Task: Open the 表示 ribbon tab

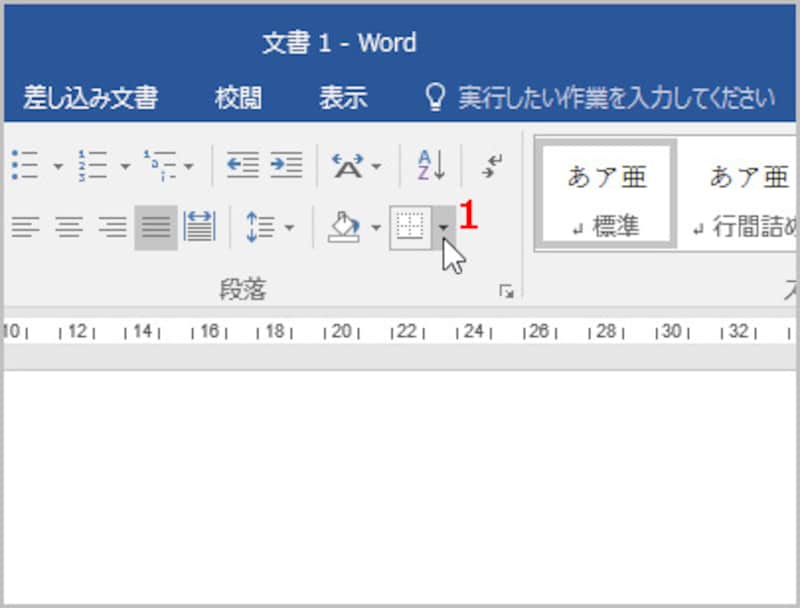Action: pos(344,99)
